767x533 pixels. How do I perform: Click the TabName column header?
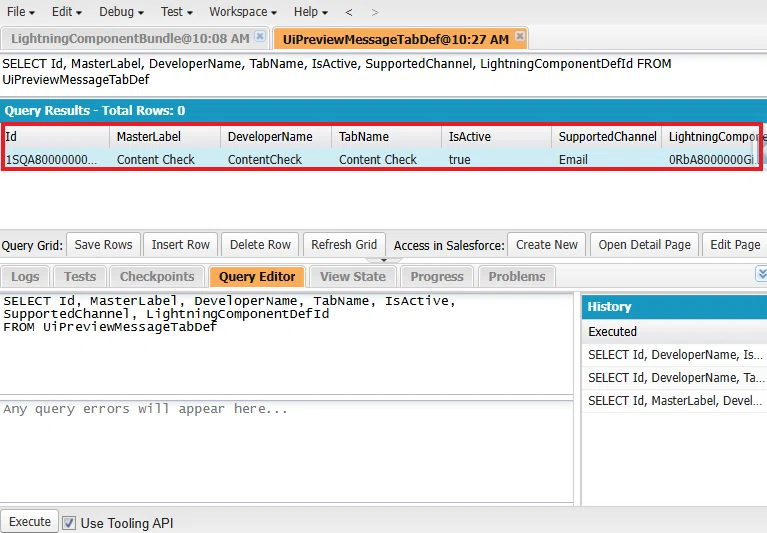[x=386, y=136]
